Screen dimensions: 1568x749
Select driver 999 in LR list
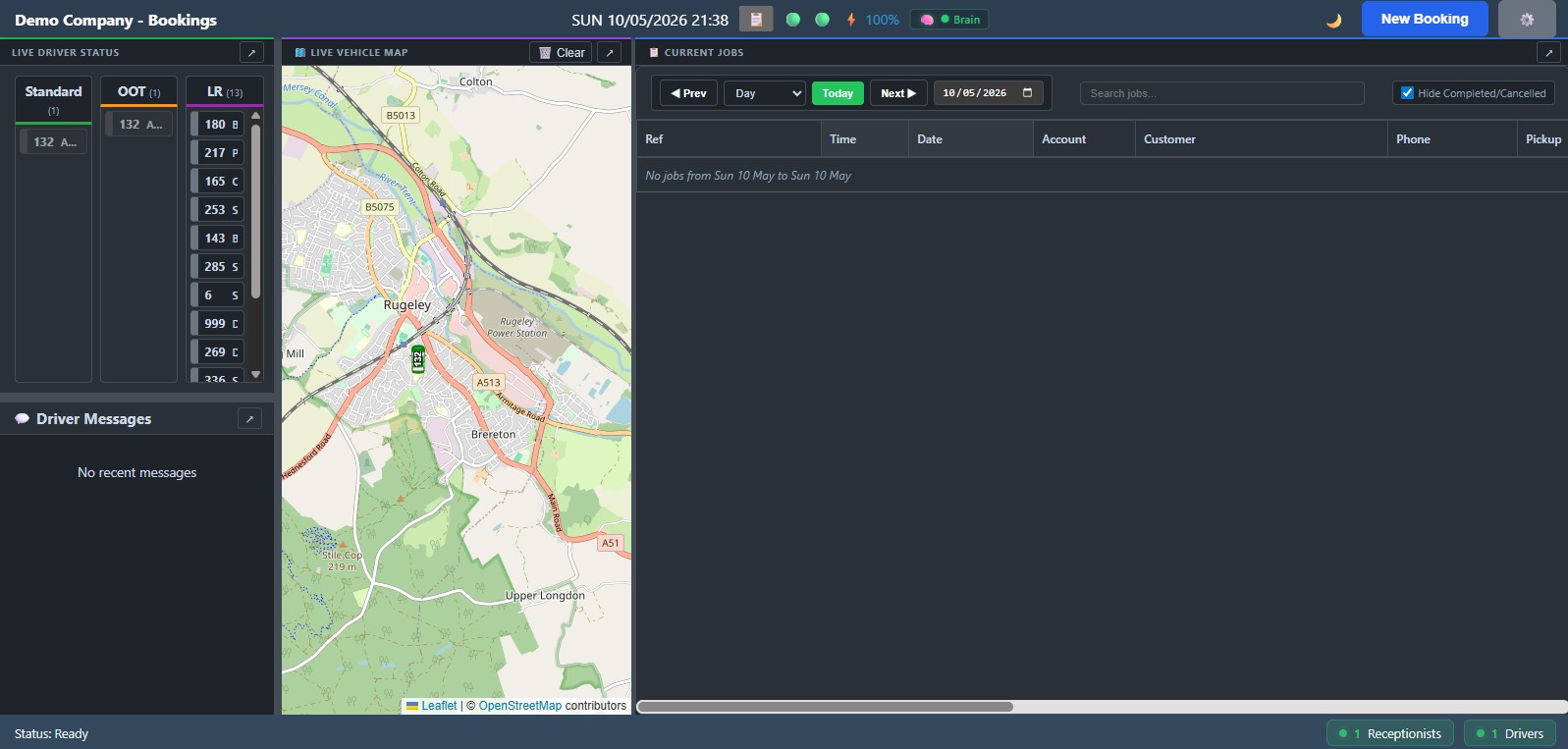click(217, 323)
